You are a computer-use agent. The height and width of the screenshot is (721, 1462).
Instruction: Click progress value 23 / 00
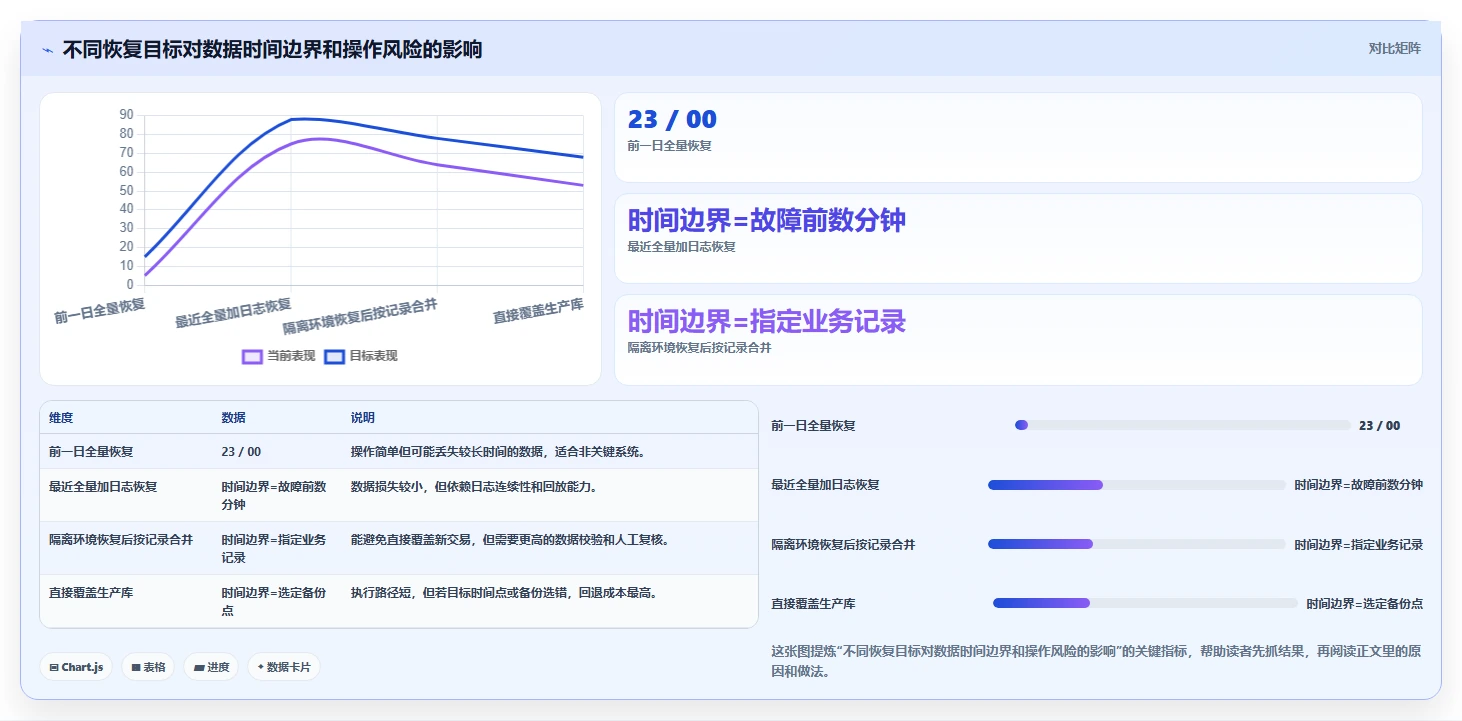point(1380,426)
